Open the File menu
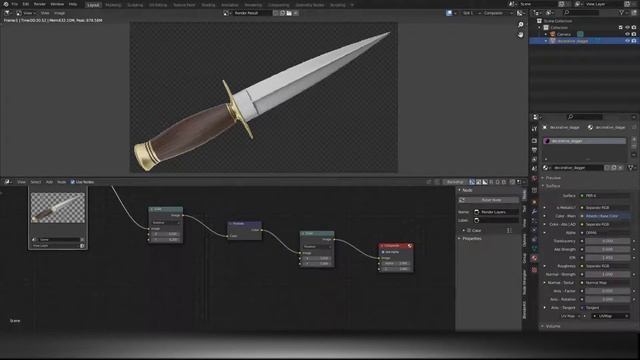Screen dimensions: 640x360 point(15,4)
